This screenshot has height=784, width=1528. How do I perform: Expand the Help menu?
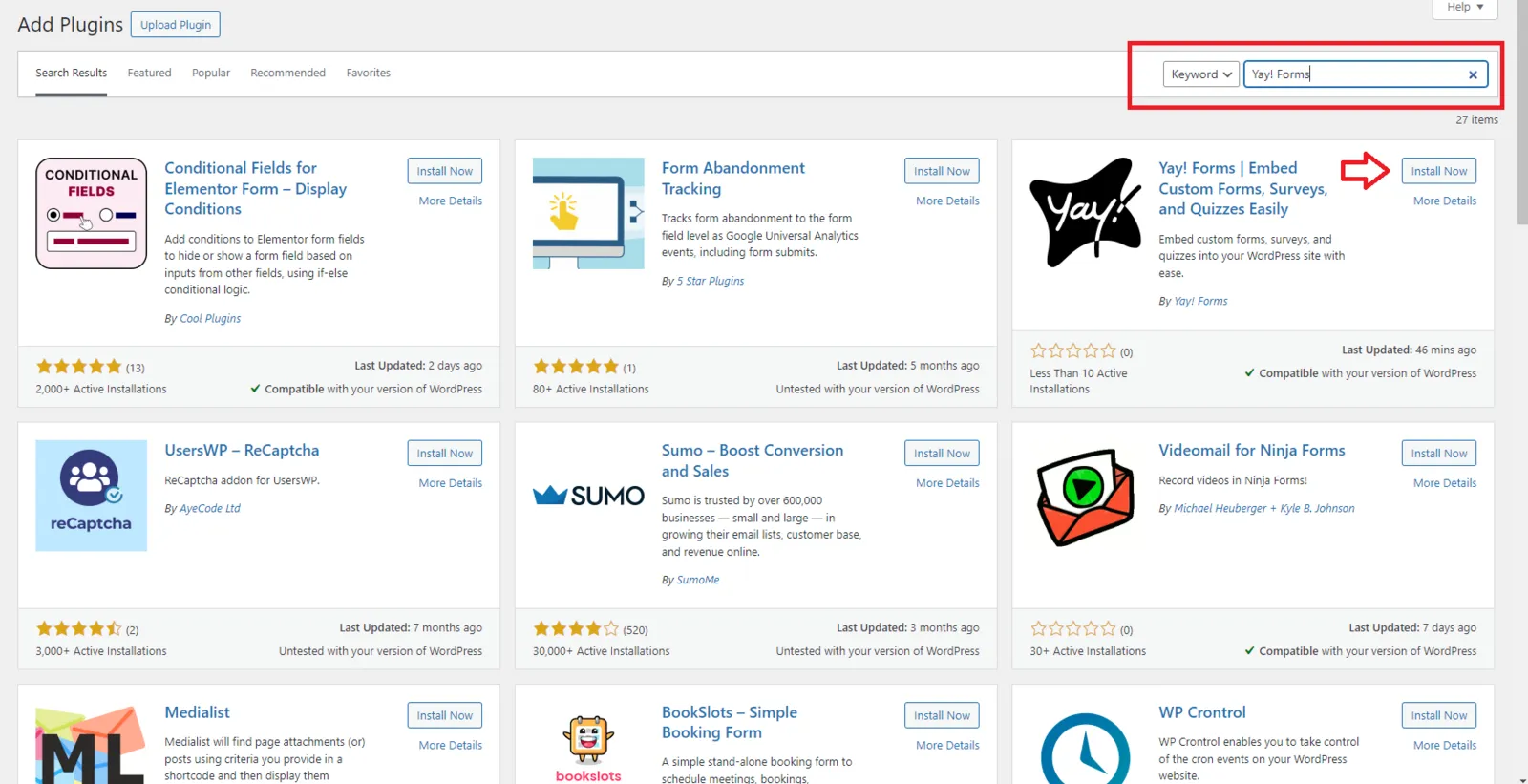coord(1465,8)
